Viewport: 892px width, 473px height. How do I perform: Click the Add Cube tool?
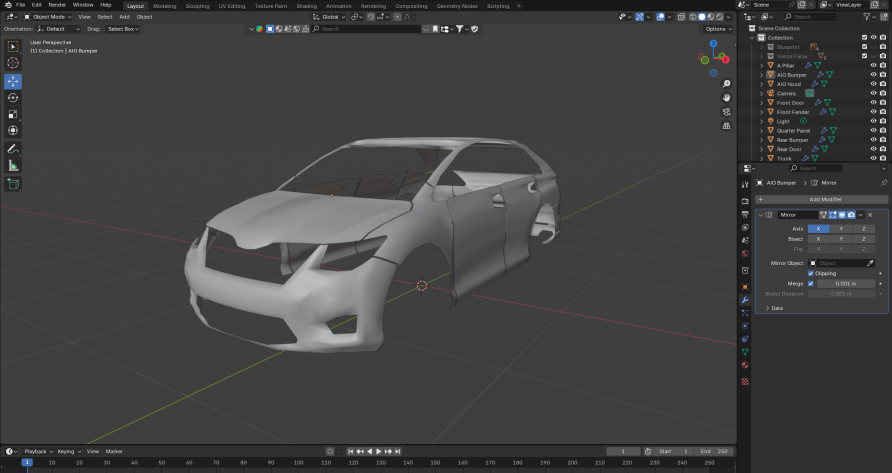(13, 184)
